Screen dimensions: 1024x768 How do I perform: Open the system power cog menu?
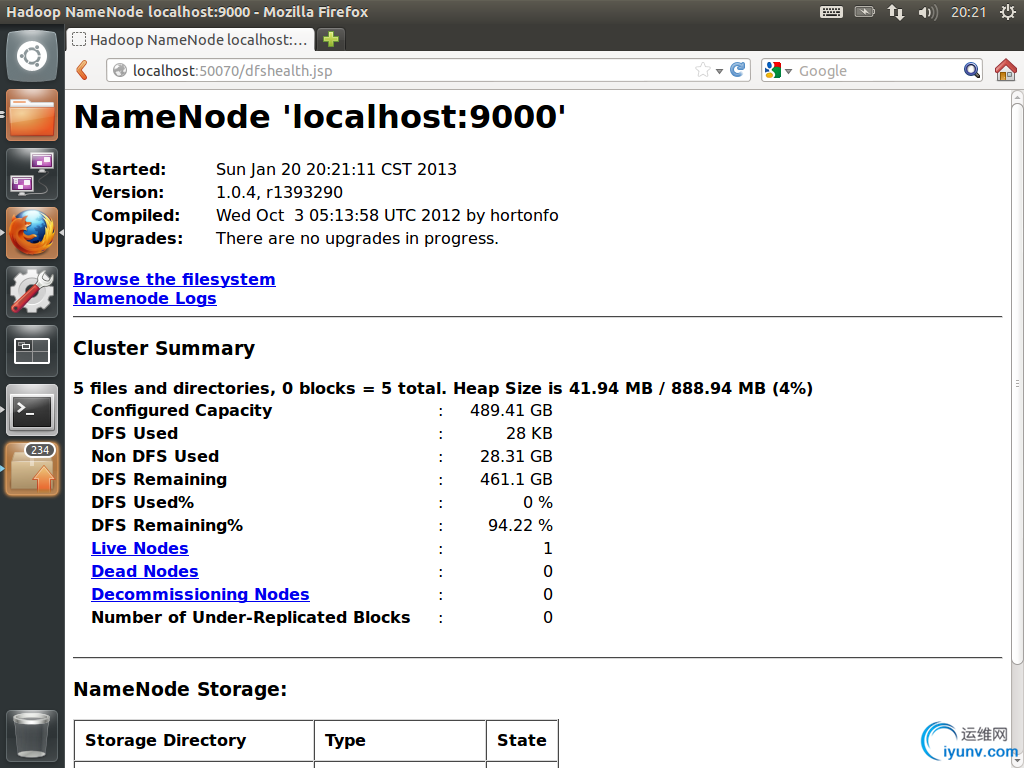pyautogui.click(x=1008, y=12)
